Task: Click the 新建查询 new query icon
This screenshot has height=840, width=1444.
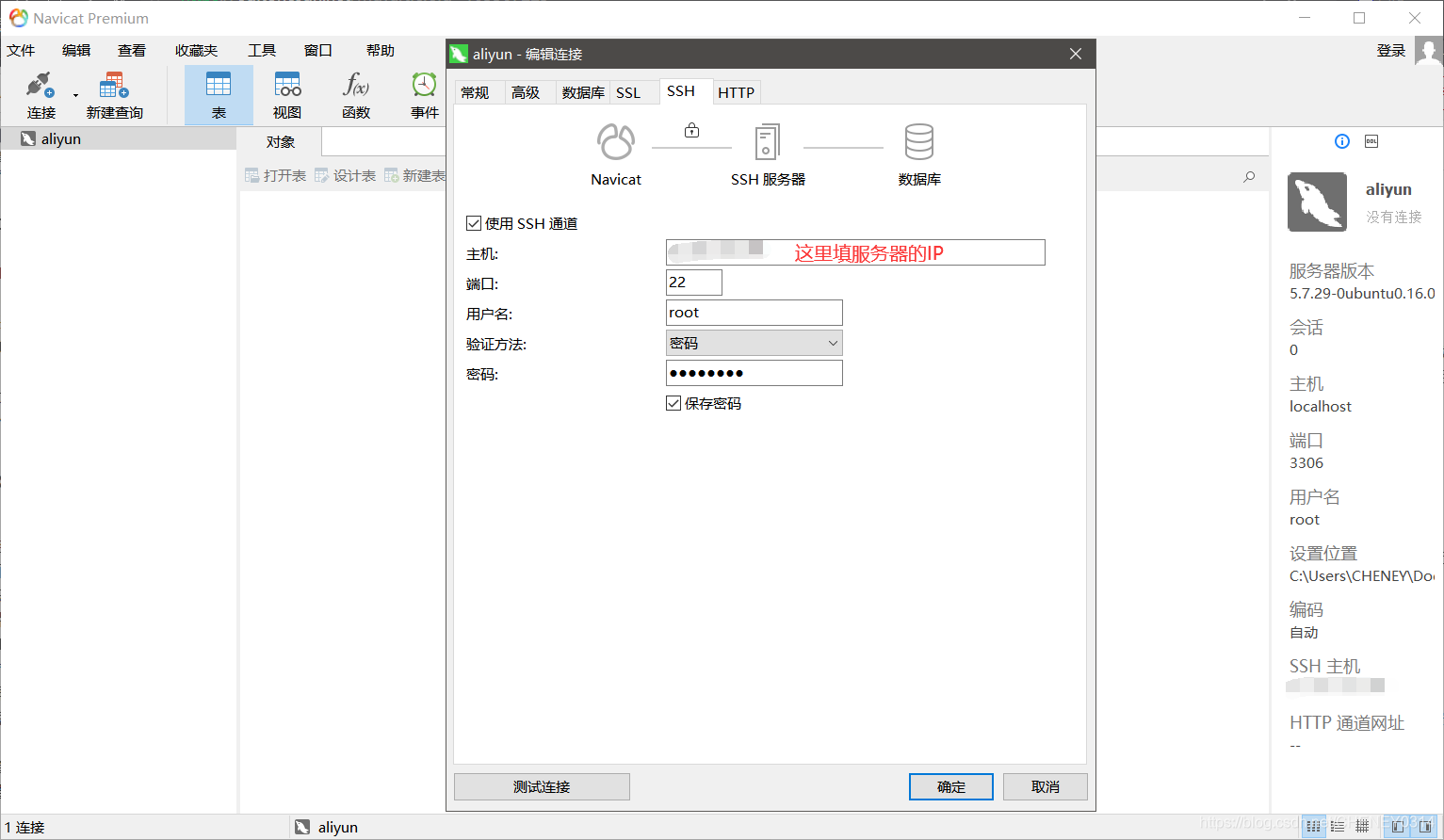Action: [114, 94]
